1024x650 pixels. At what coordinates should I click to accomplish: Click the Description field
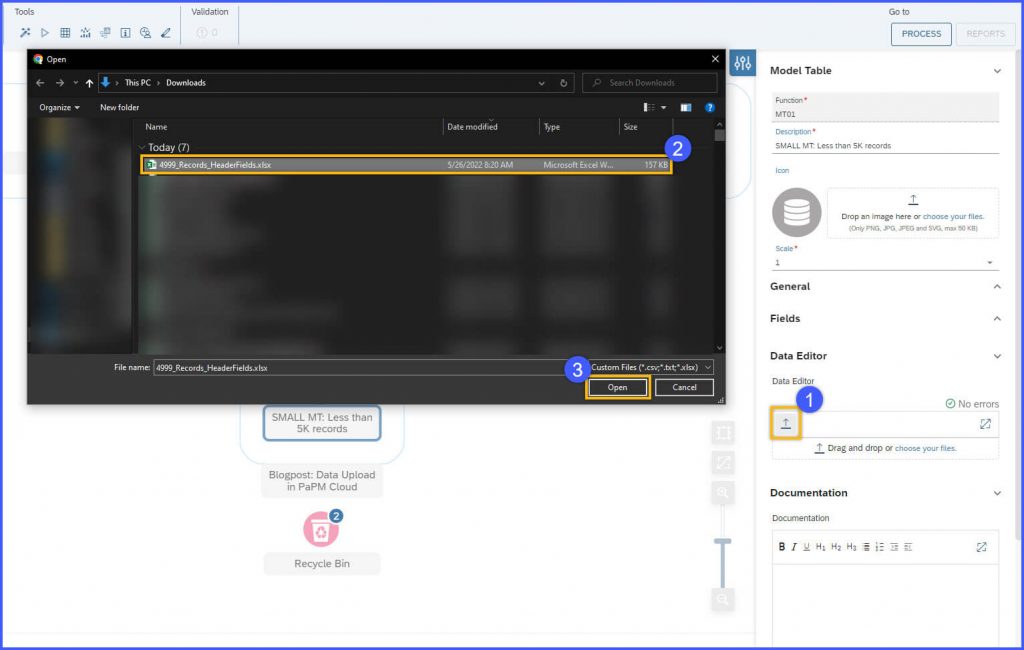point(886,146)
